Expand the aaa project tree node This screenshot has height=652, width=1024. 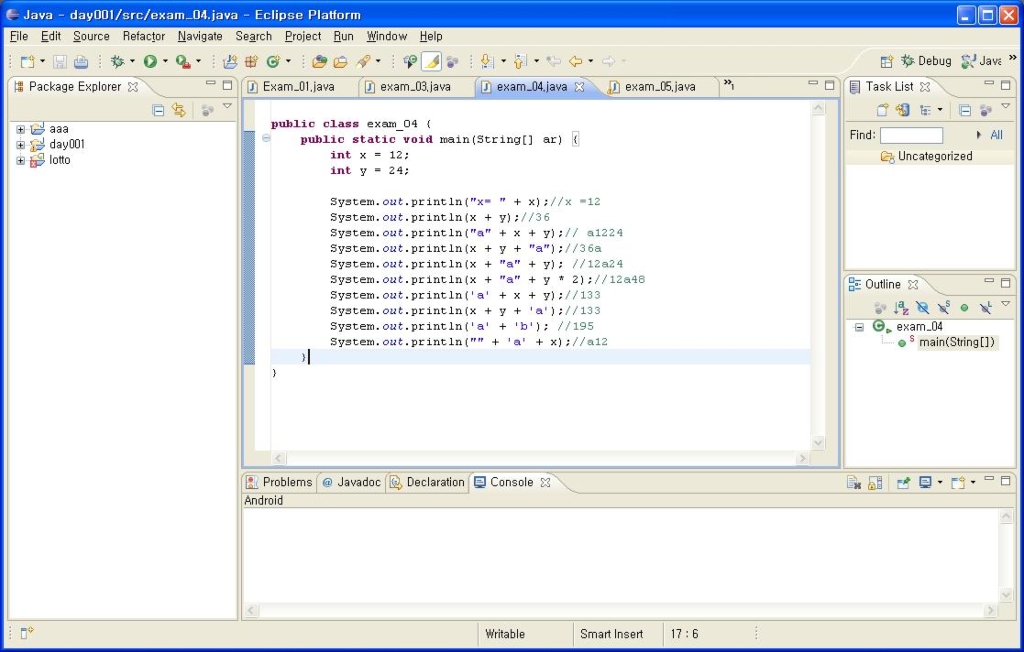pyautogui.click(x=21, y=129)
